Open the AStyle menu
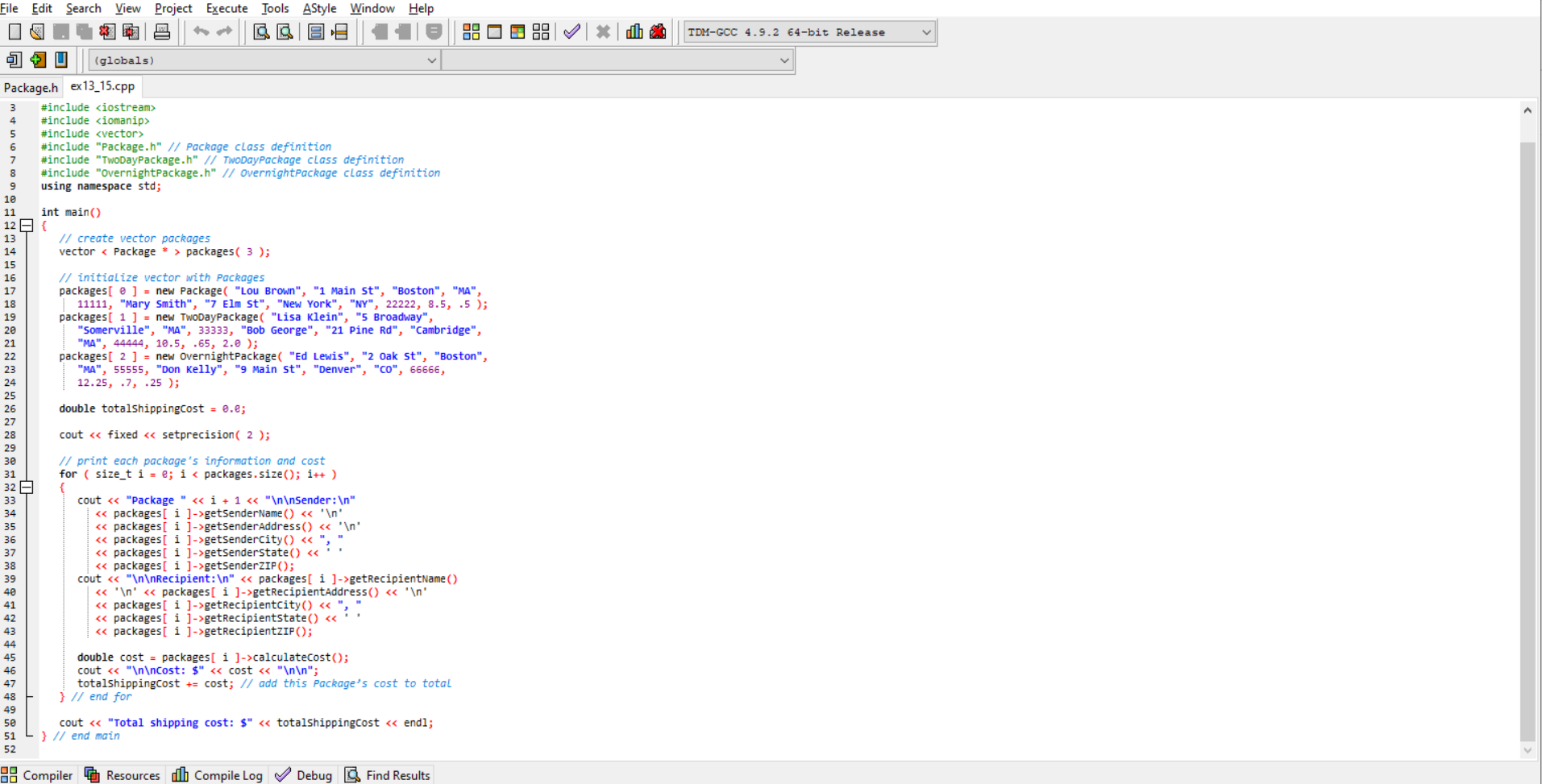 pyautogui.click(x=319, y=8)
